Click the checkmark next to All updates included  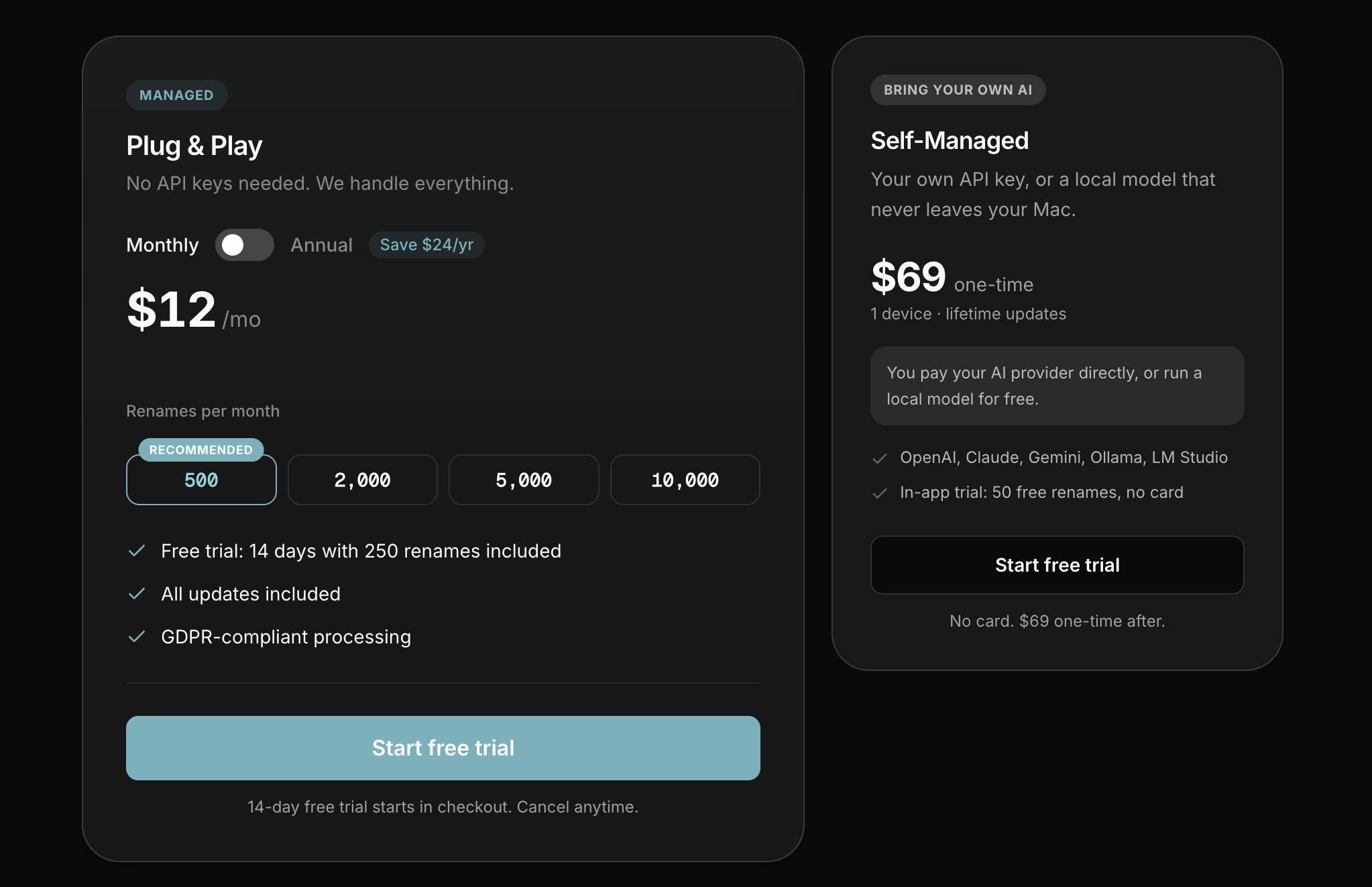[137, 594]
